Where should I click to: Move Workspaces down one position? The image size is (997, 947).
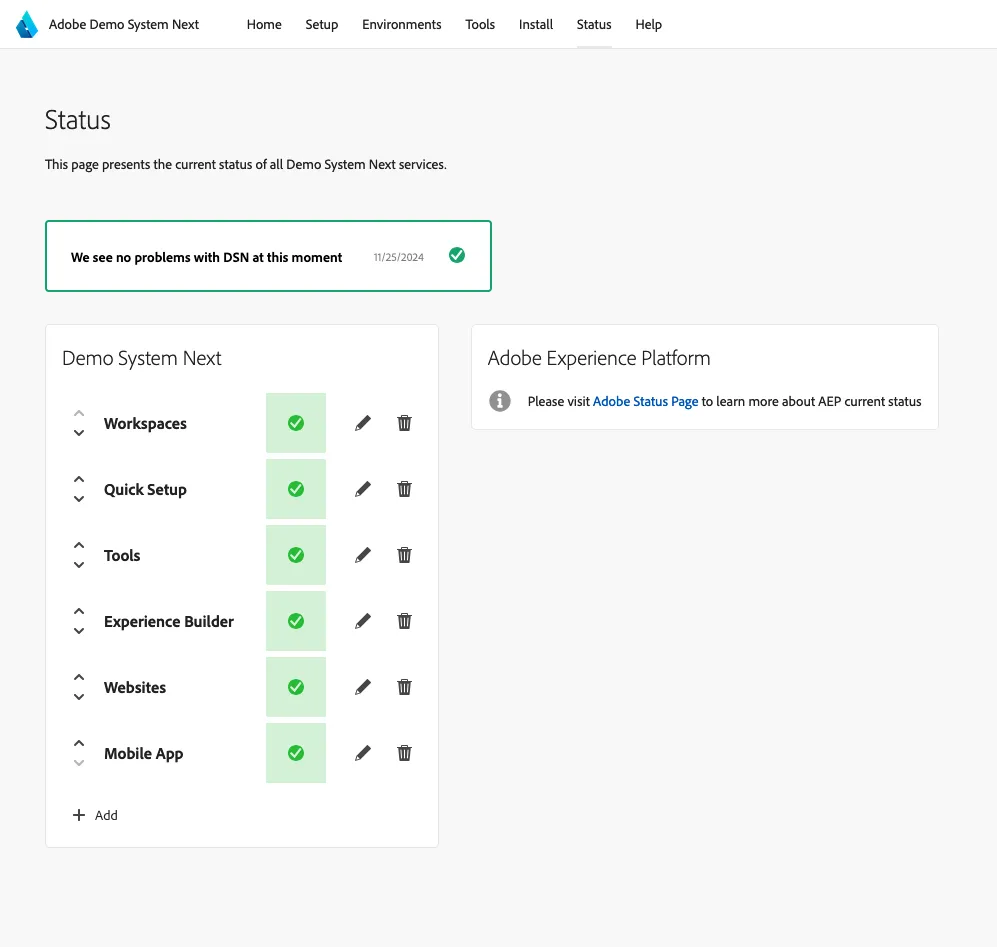click(x=79, y=433)
